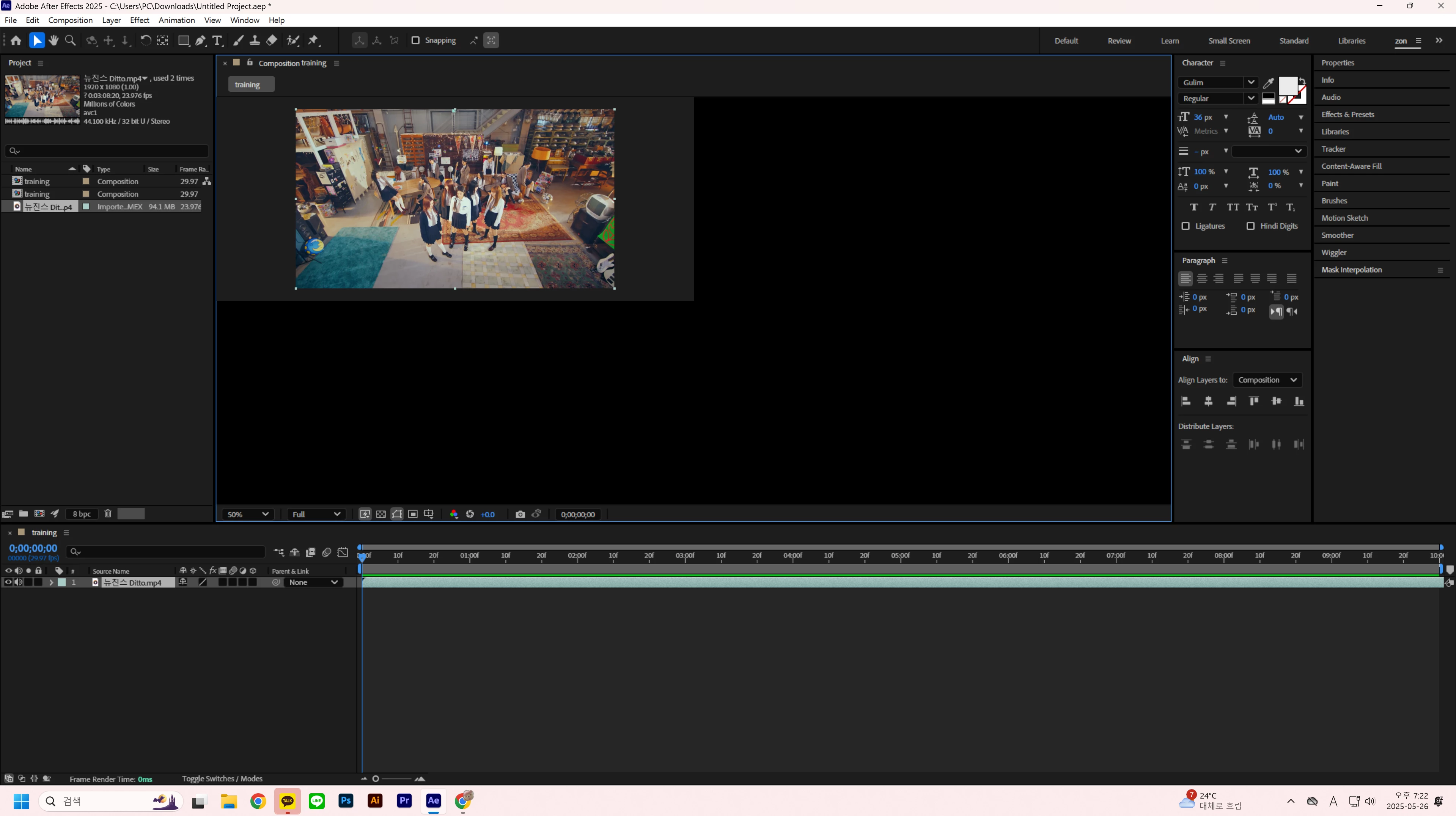
Task: Select the Puppet Pin tool
Action: point(313,41)
